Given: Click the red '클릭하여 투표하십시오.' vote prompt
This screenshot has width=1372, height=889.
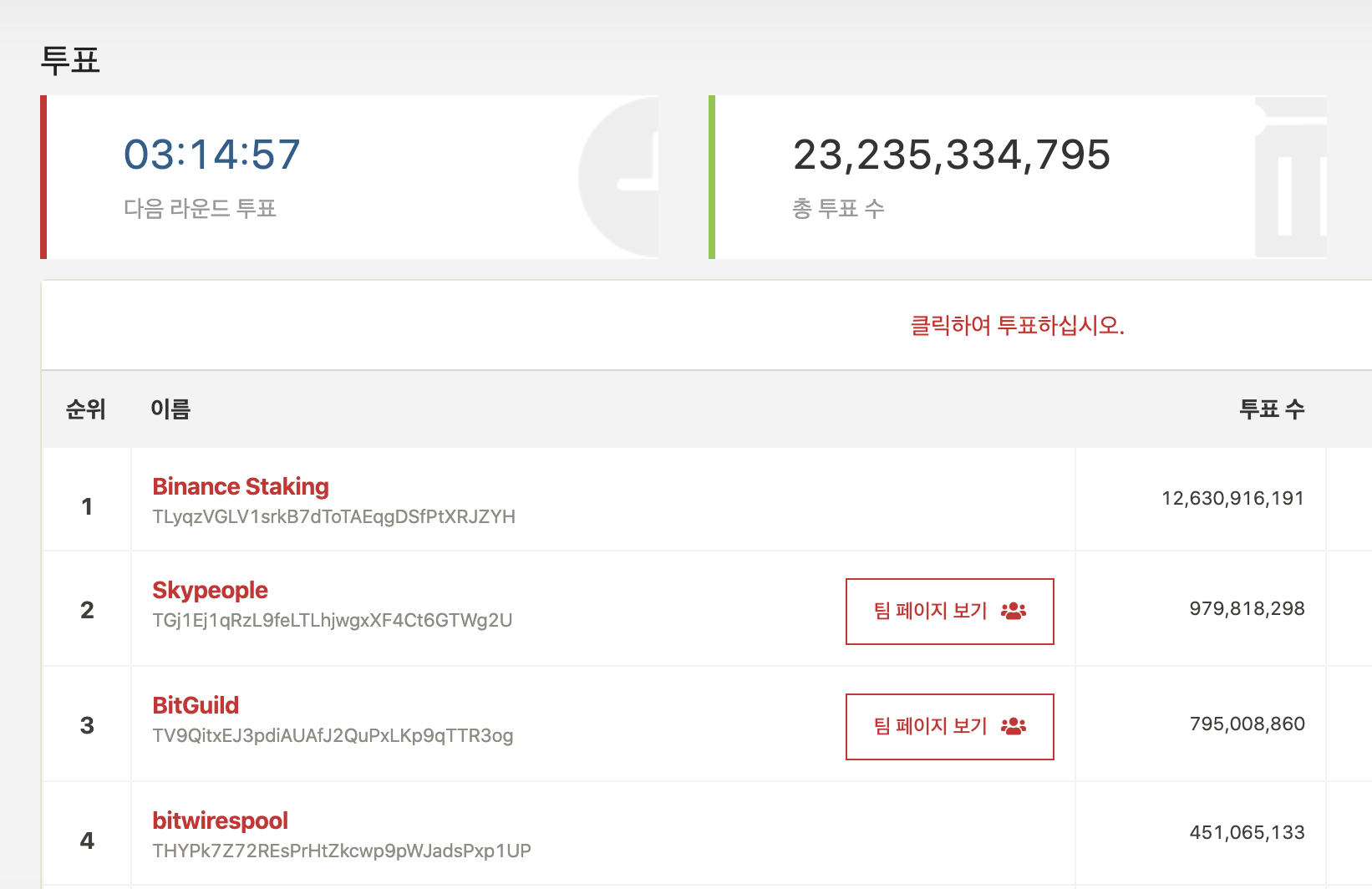Looking at the screenshot, I should point(1017,325).
